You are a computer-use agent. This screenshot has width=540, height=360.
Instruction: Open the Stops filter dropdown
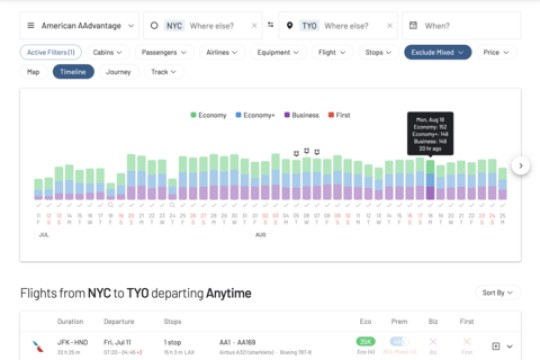[x=378, y=52]
